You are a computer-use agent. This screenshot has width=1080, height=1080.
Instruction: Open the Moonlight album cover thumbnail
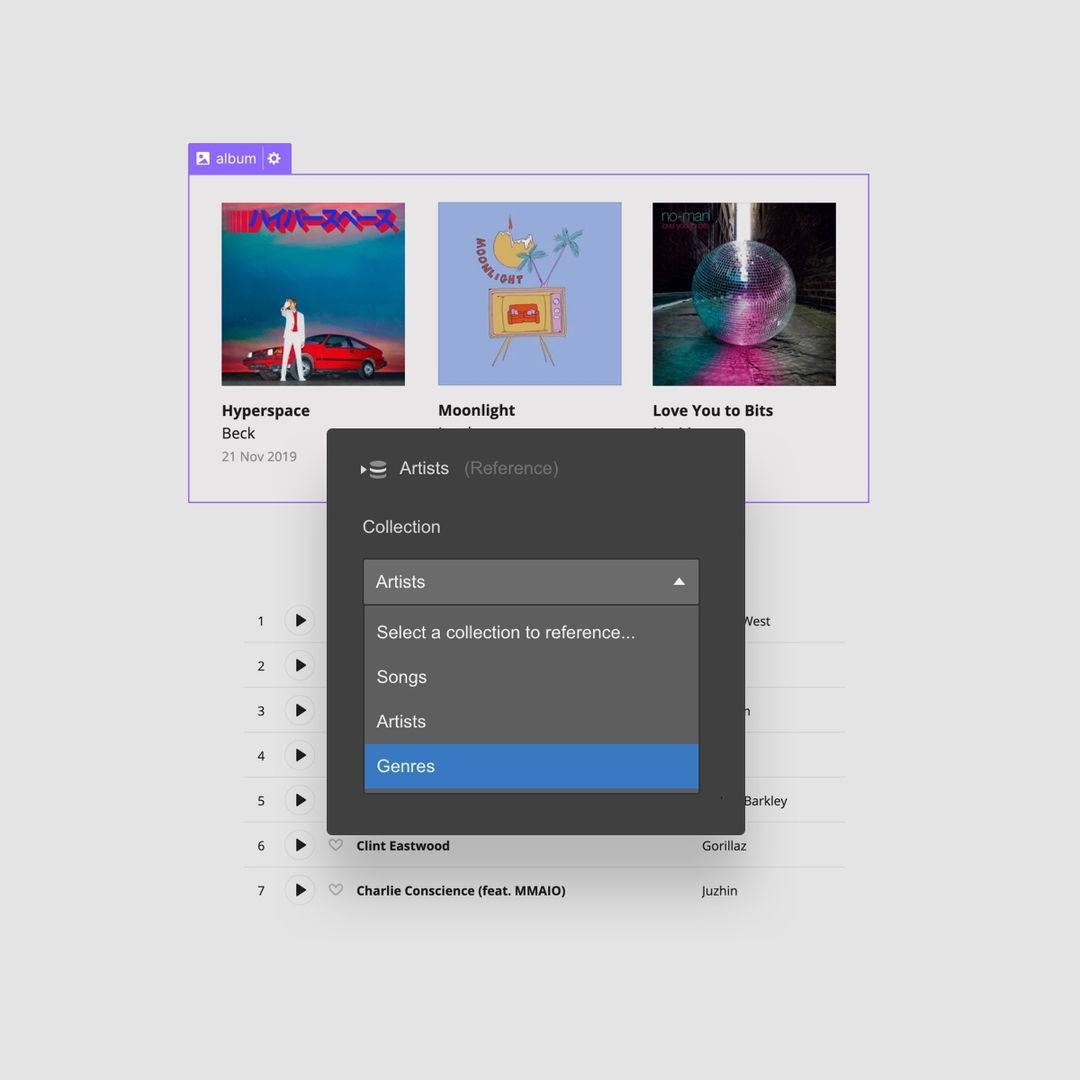(529, 293)
